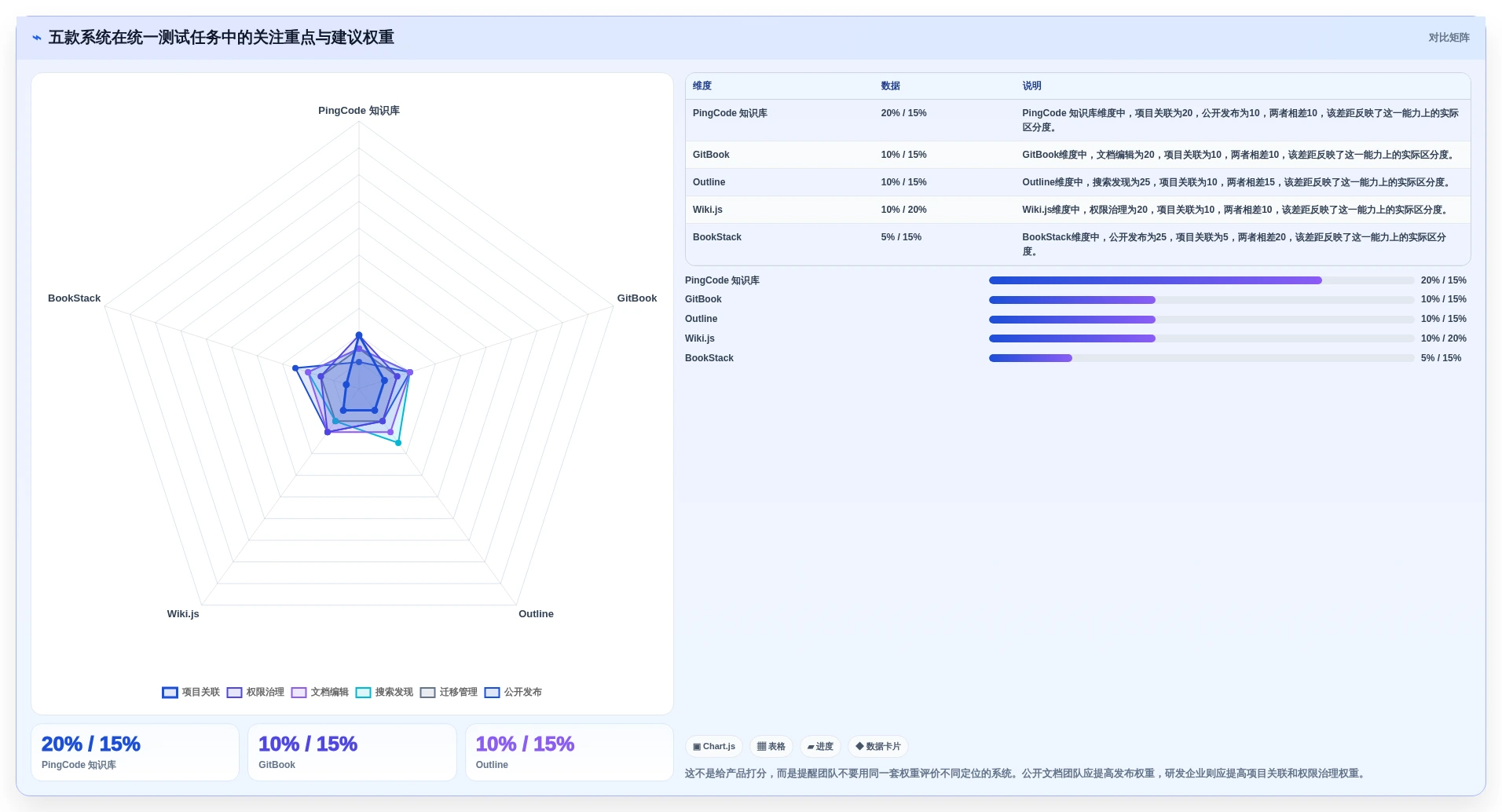This screenshot has height=812, width=1502.
Task: Click the Chart.js tag chip
Action: pyautogui.click(x=714, y=747)
